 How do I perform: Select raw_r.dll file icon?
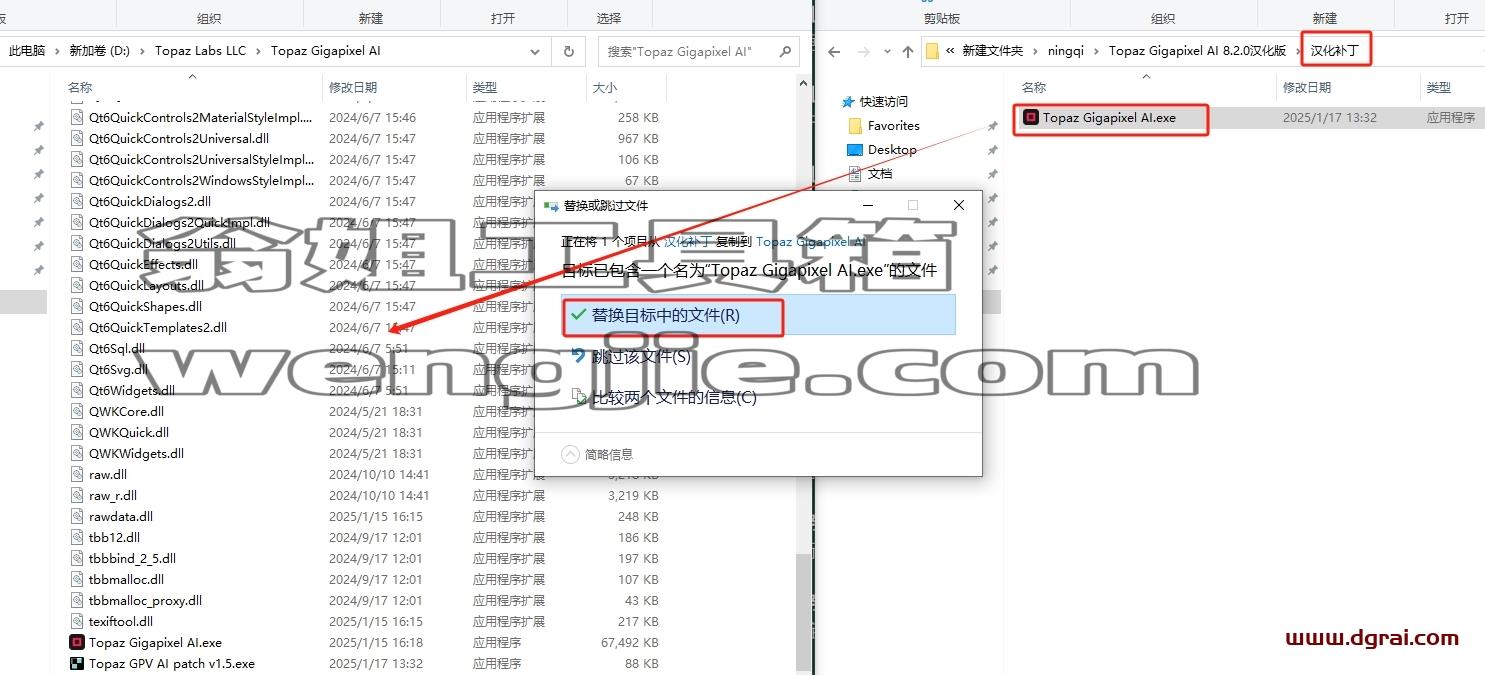pyautogui.click(x=77, y=495)
